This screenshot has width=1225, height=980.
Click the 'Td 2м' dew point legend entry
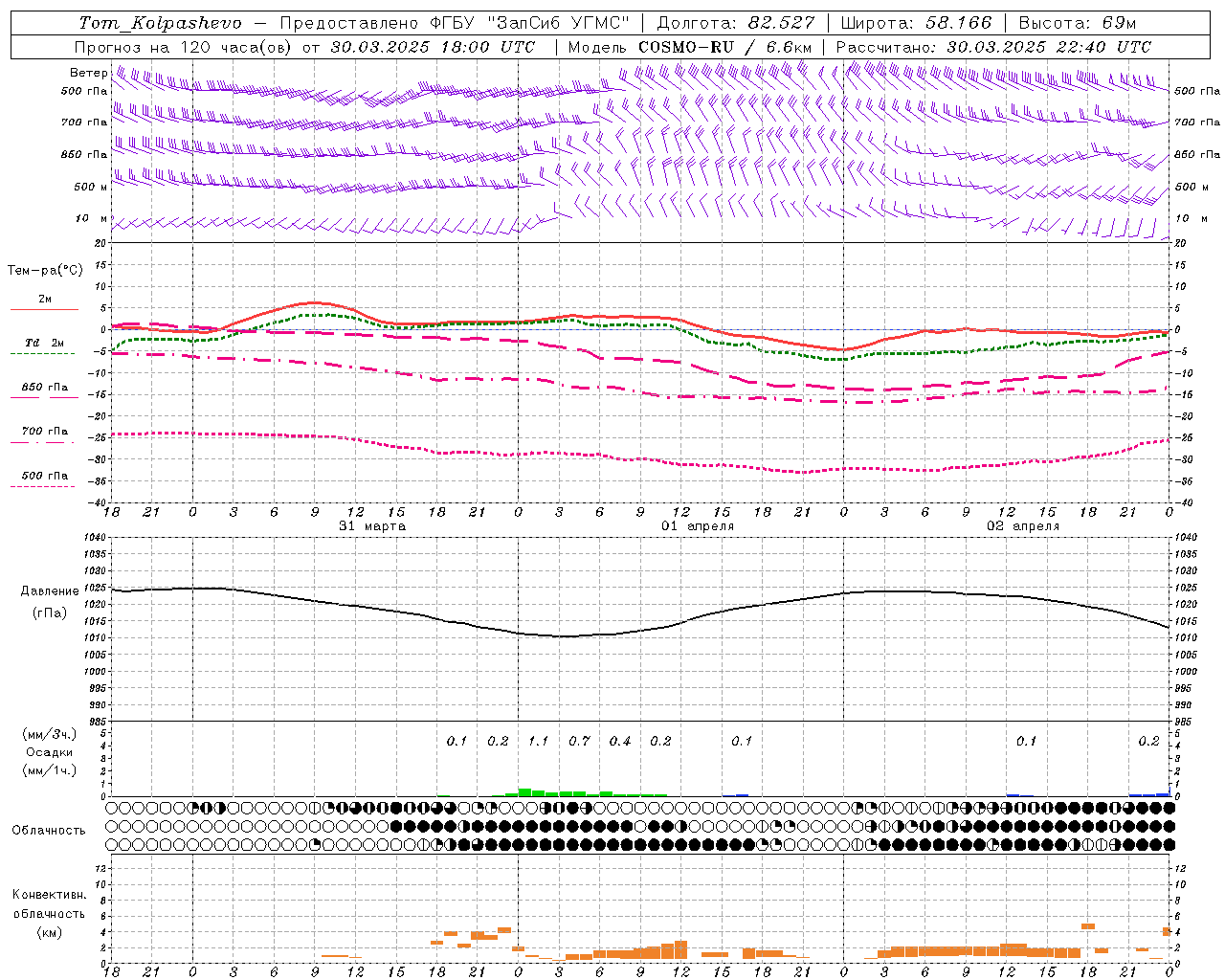pyautogui.click(x=45, y=343)
